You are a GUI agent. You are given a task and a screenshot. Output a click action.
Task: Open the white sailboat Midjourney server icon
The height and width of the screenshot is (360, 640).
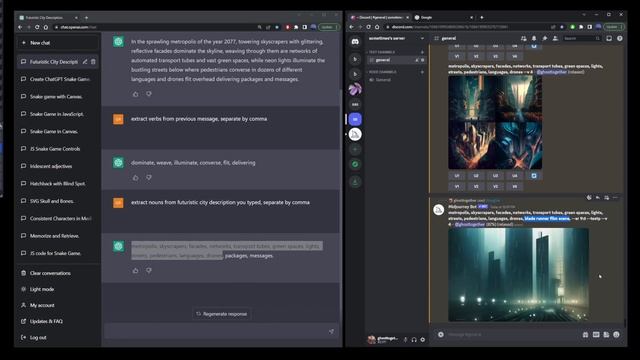pos(355,134)
